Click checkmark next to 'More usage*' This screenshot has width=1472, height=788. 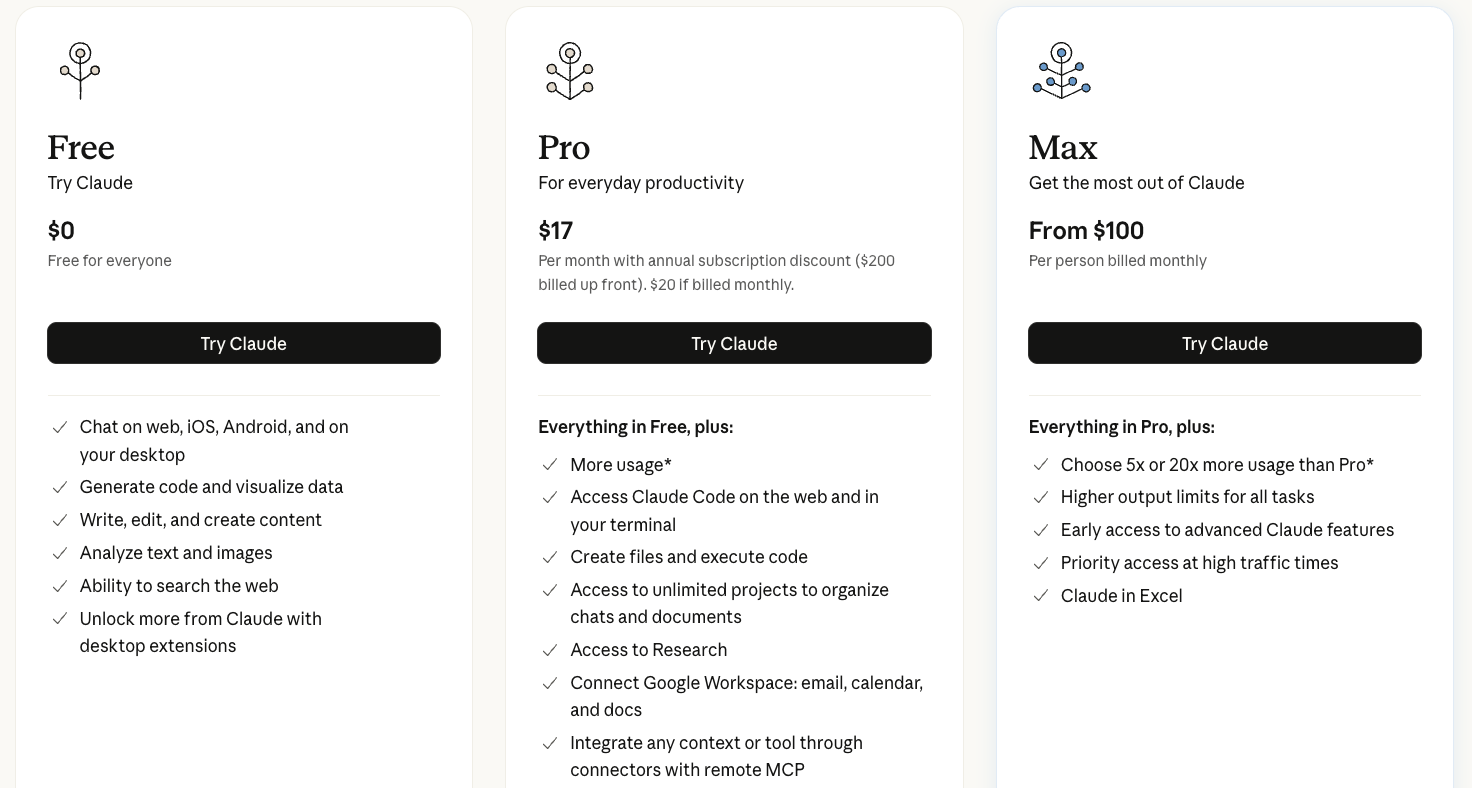click(550, 465)
